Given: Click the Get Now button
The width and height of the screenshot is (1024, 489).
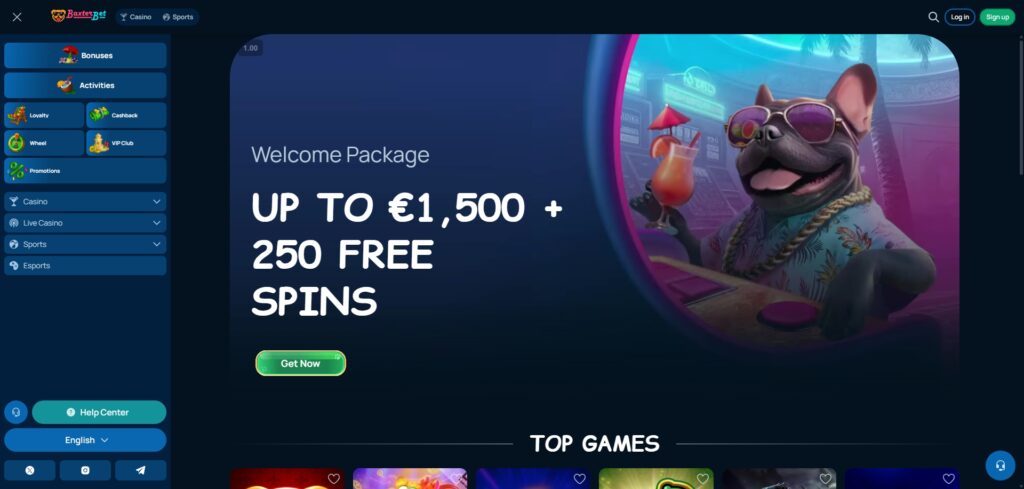Looking at the screenshot, I should 300,363.
